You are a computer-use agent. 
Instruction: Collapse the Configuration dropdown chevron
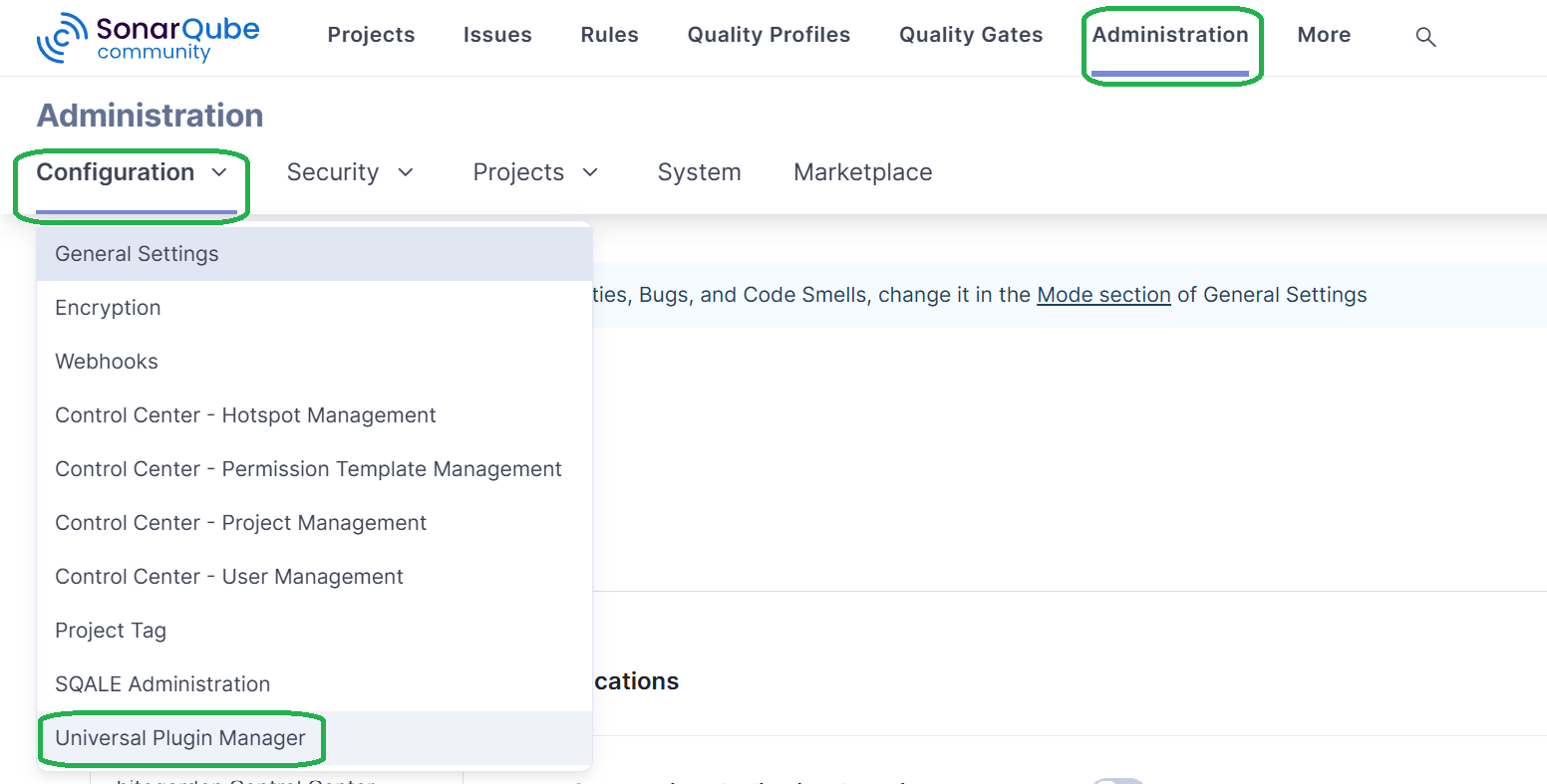219,172
